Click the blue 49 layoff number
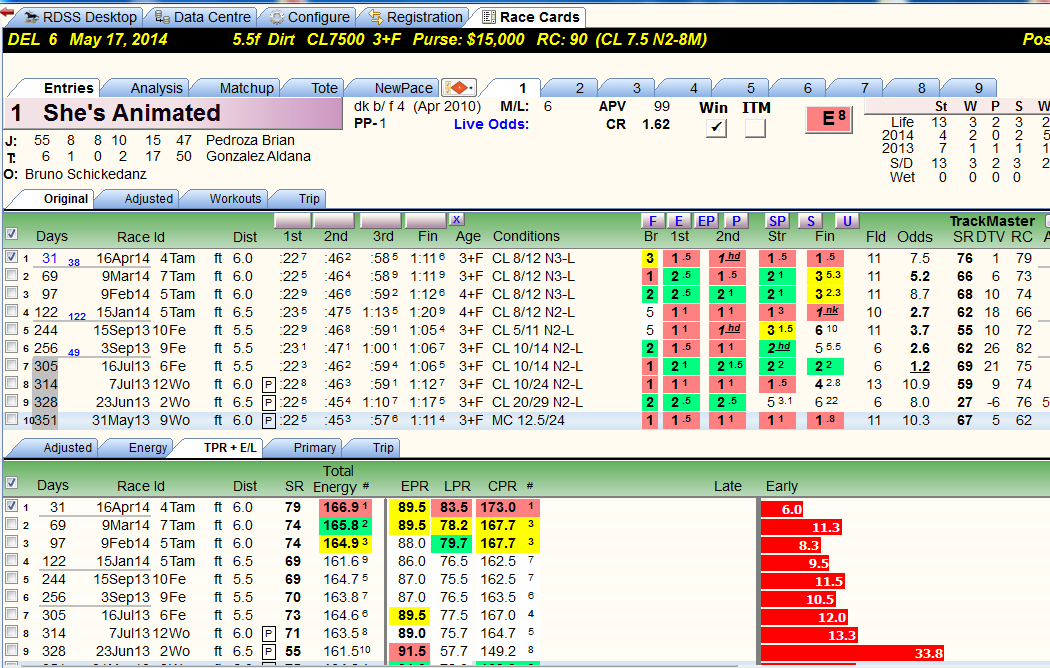 tap(74, 353)
